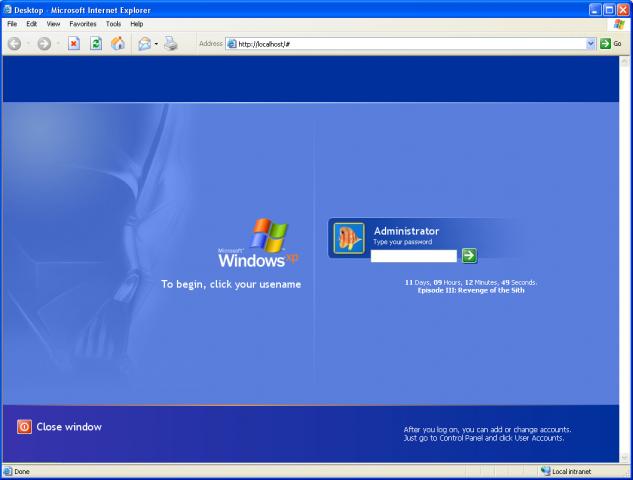Viewport: 633px width, 480px height.
Task: Open the Mail toolbar icon
Action: click(x=144, y=44)
